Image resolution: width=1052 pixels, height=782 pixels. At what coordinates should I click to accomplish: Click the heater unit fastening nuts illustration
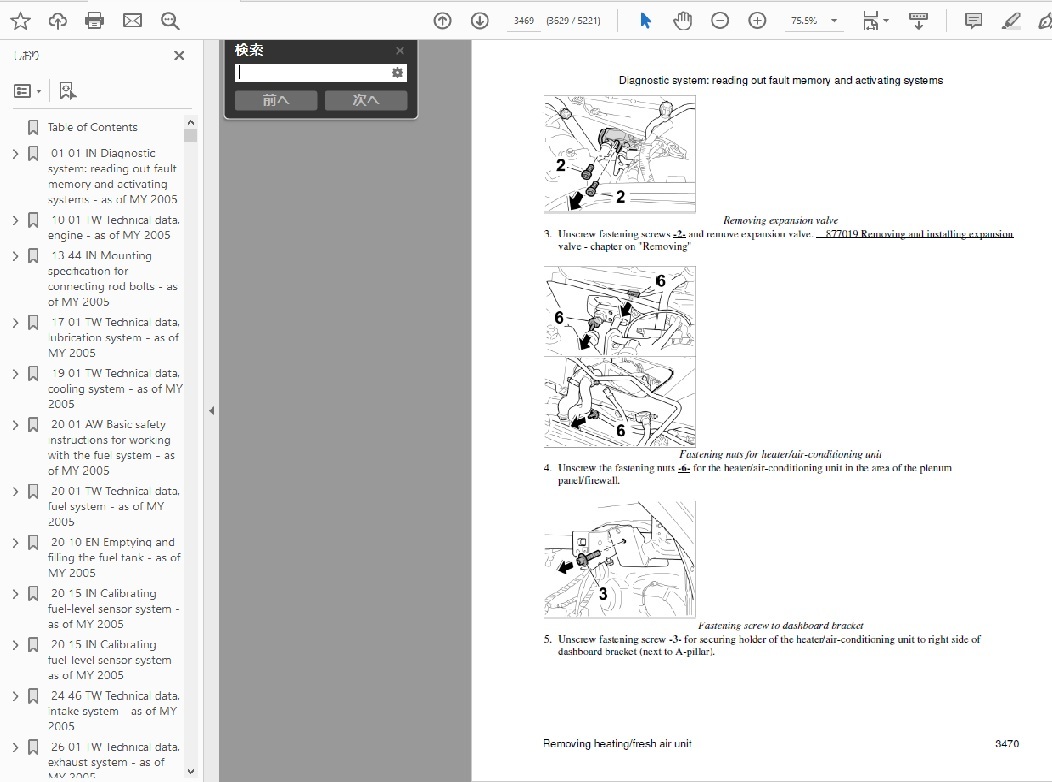click(619, 357)
